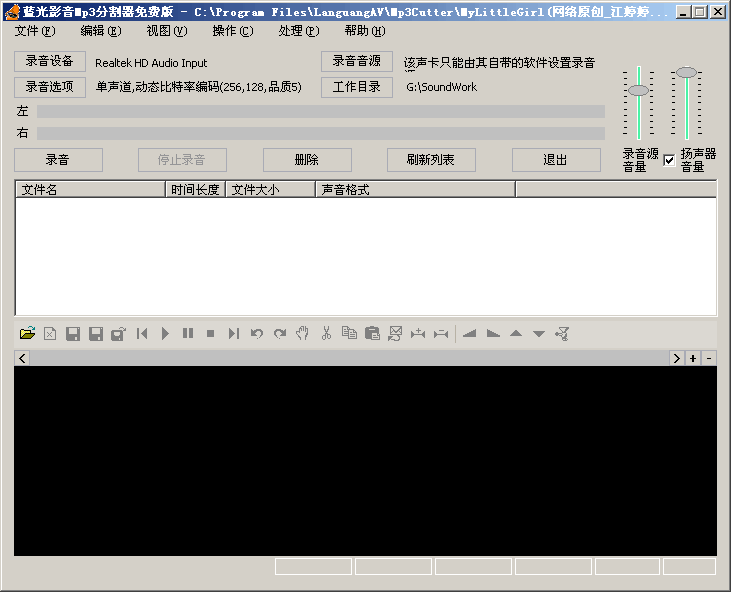Click the filter funnel icon in toolbar
Viewport: 731px width, 592px height.
562,333
